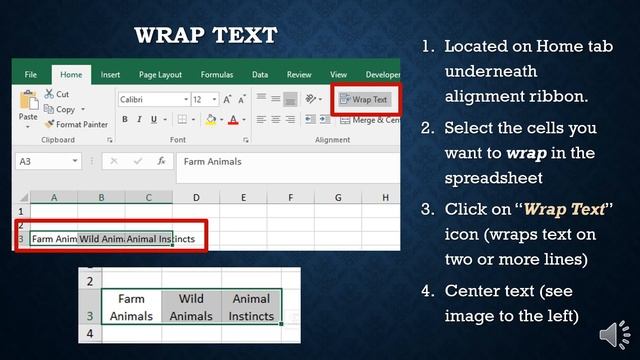Open the Font group dialog launcher
640x360 pixels.
tap(245, 140)
